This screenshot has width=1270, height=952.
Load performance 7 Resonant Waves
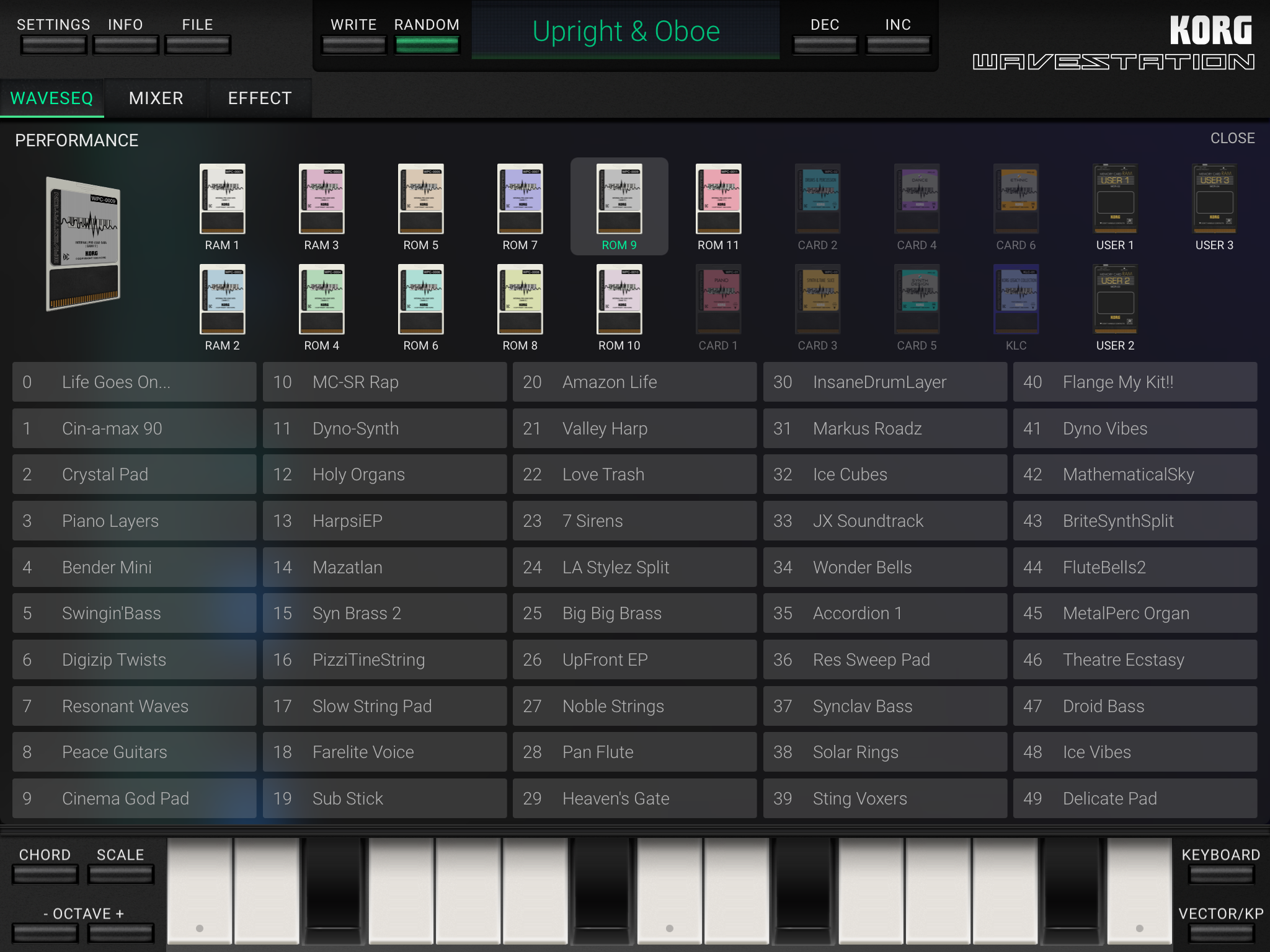click(x=134, y=706)
